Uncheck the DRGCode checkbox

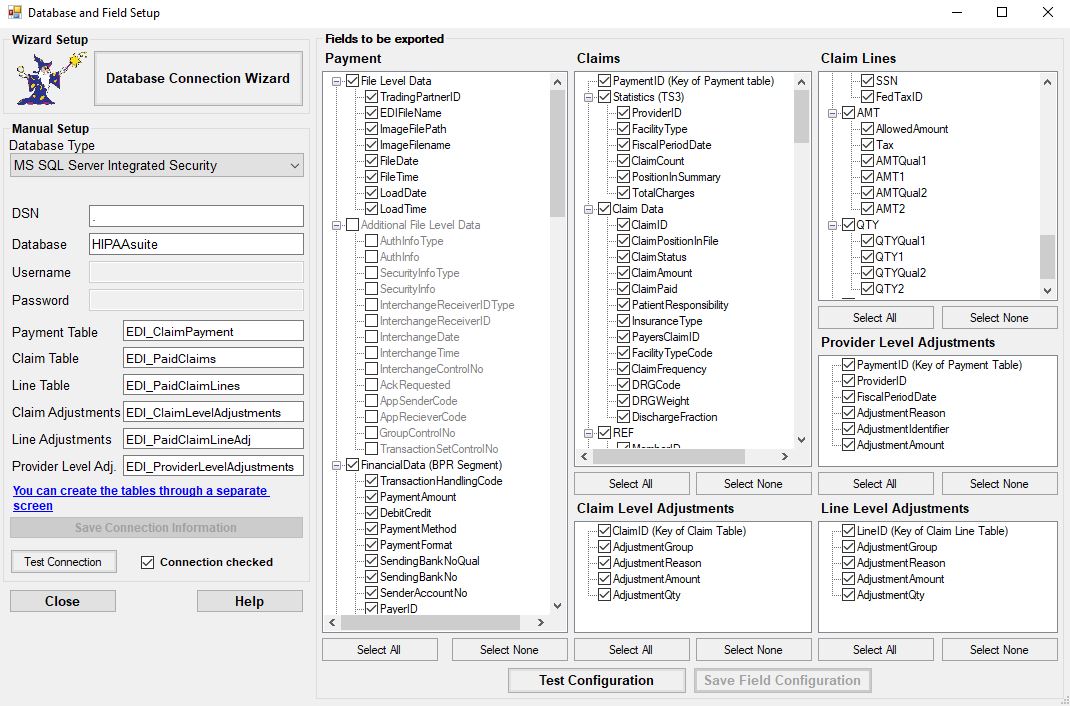pyautogui.click(x=623, y=385)
